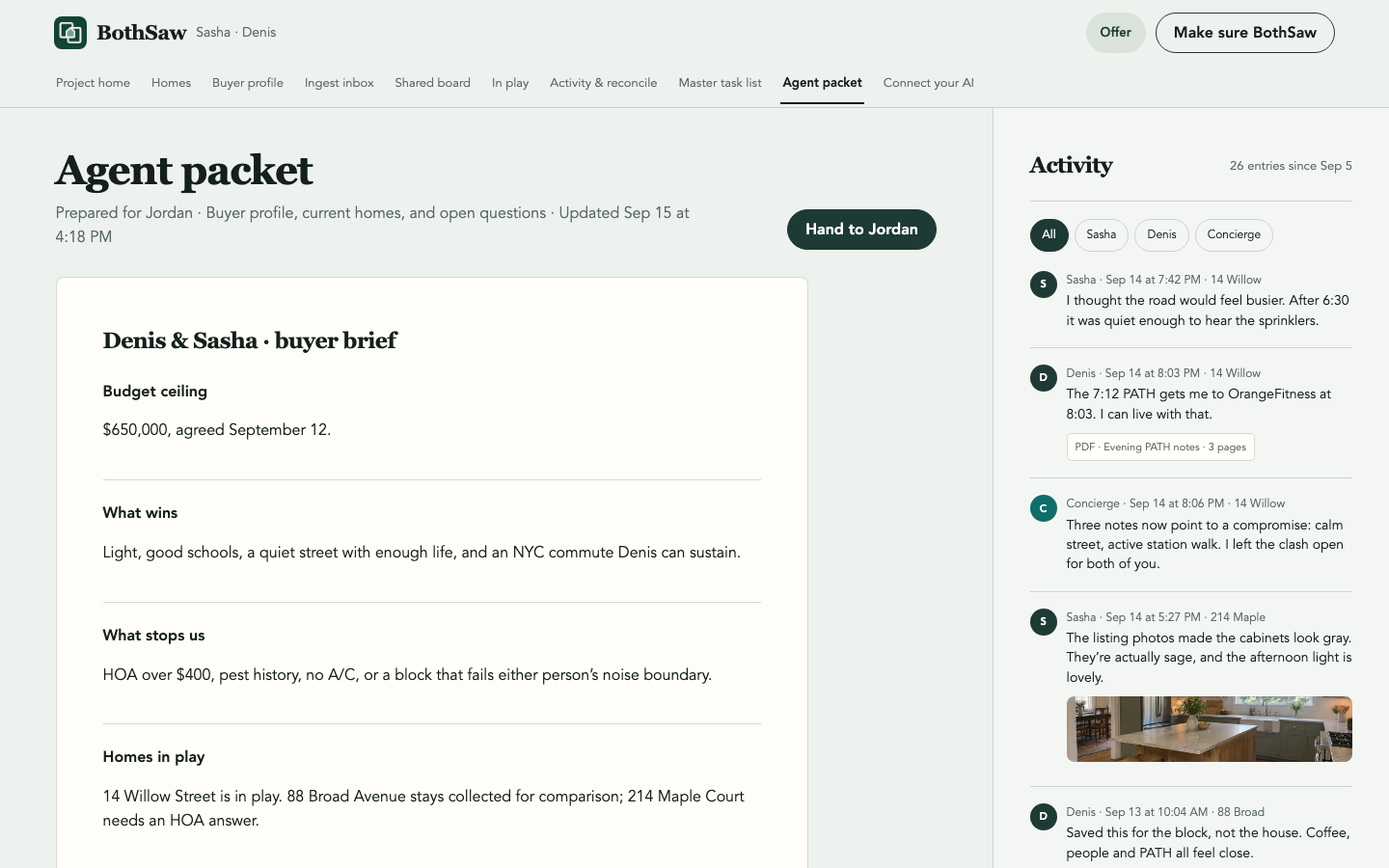Click Denis's avatar on the 88 Broad entry

1044,816
